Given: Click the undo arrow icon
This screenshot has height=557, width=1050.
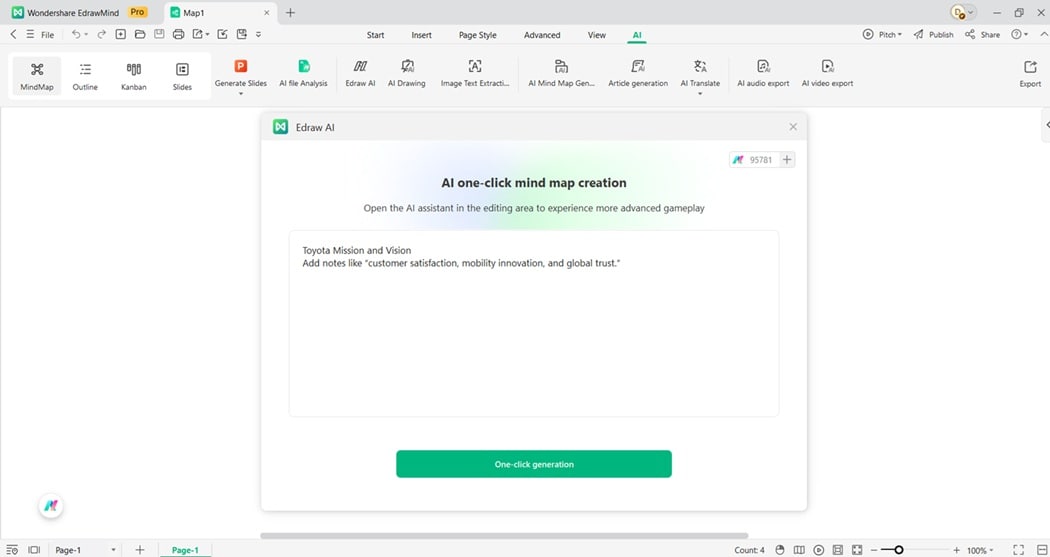Looking at the screenshot, I should point(76,34).
